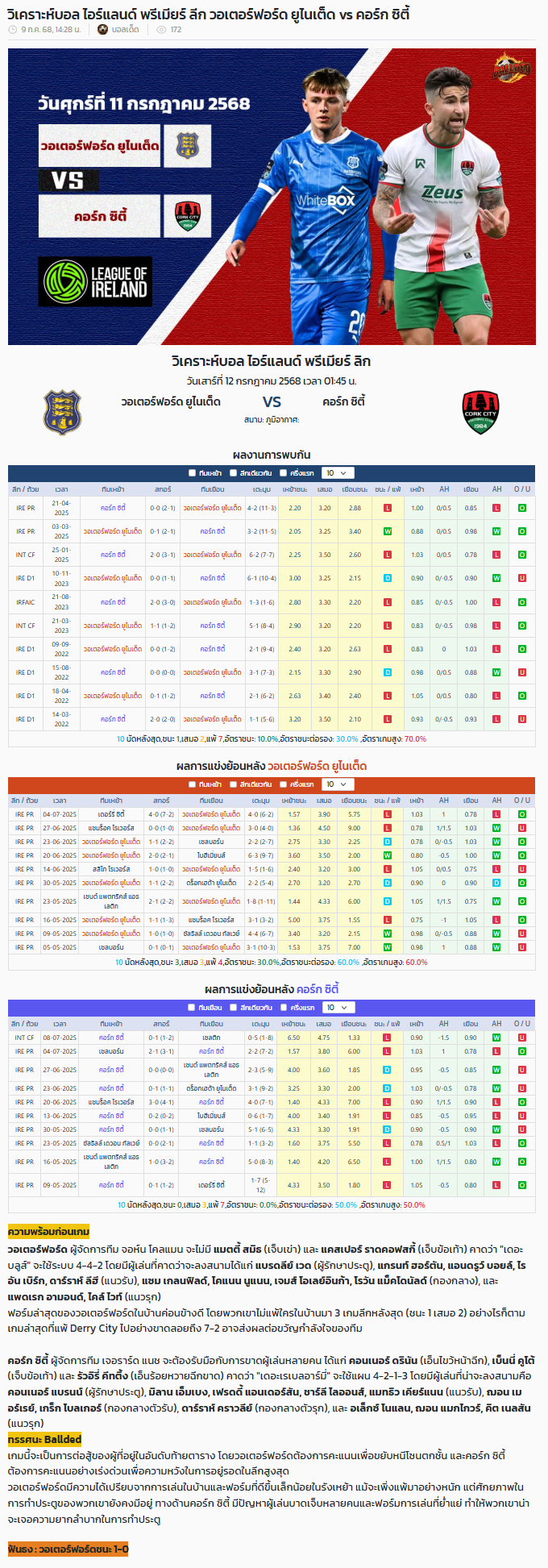Tick ทีมเหย้า checkbox in the head-to-head table
This screenshot has height=1568, width=548.
(x=192, y=473)
